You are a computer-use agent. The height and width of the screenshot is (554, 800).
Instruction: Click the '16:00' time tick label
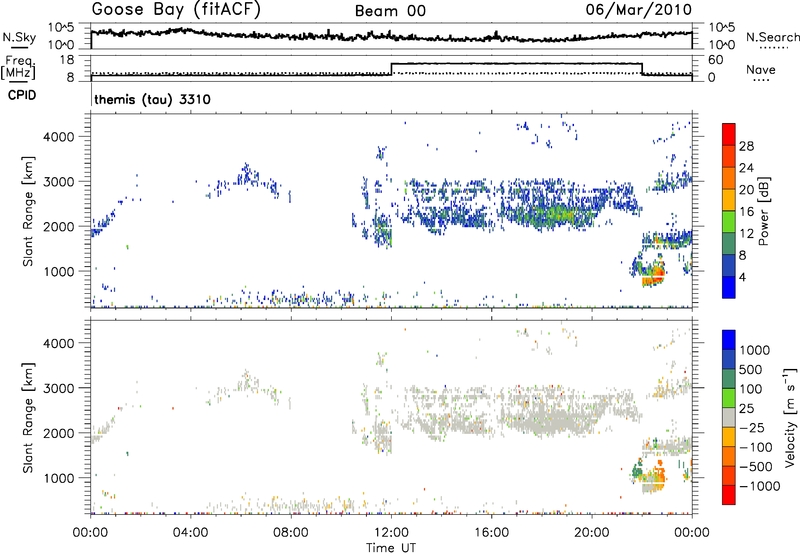(x=491, y=533)
